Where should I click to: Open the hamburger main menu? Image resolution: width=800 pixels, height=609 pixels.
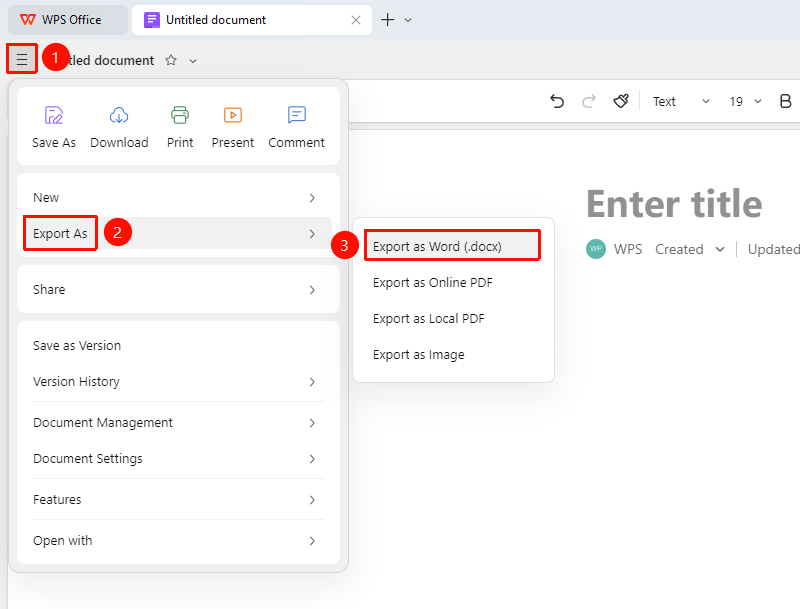(x=21, y=59)
